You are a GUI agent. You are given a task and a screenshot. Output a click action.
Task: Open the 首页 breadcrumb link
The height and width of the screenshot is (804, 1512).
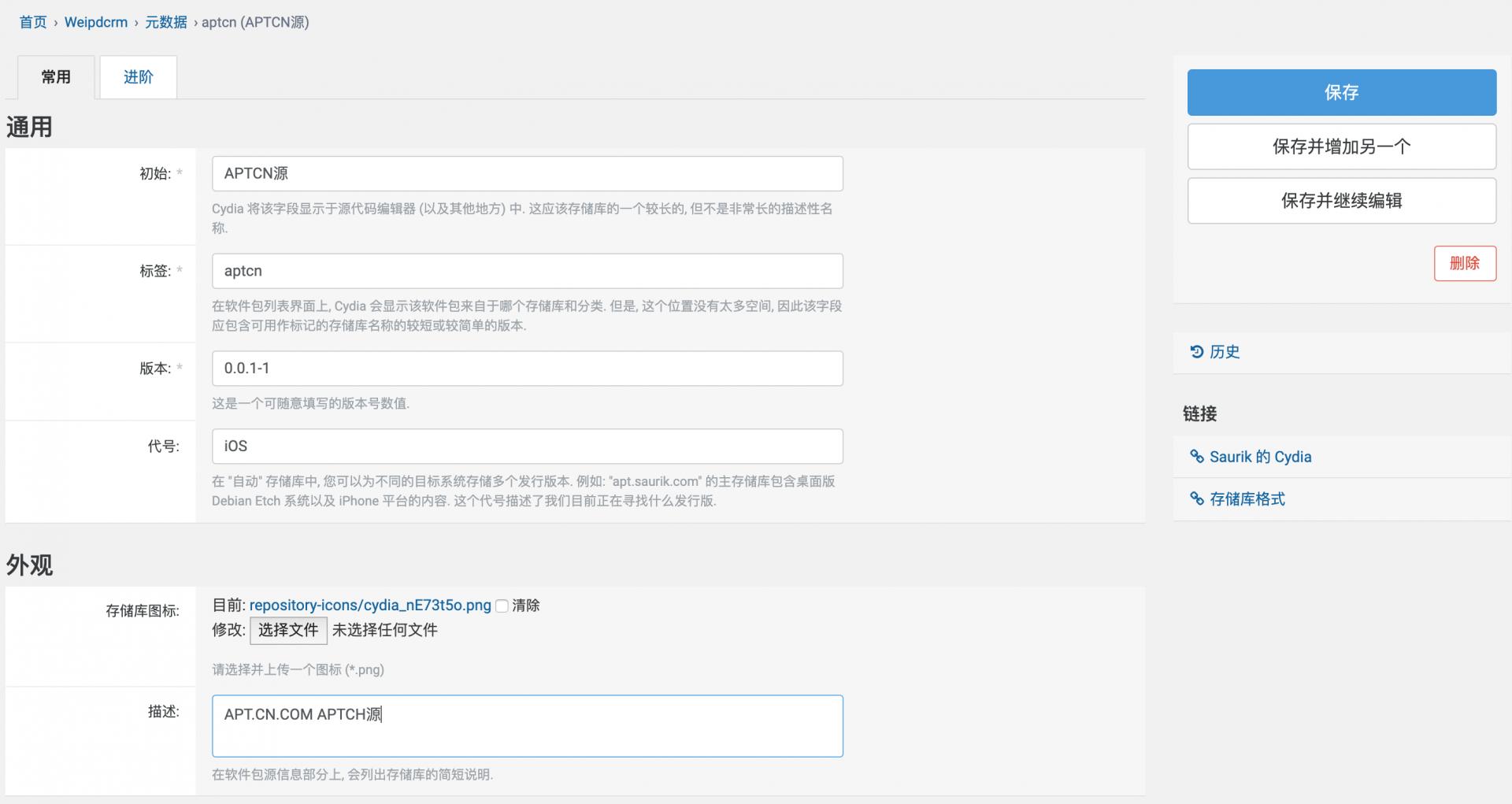[32, 22]
